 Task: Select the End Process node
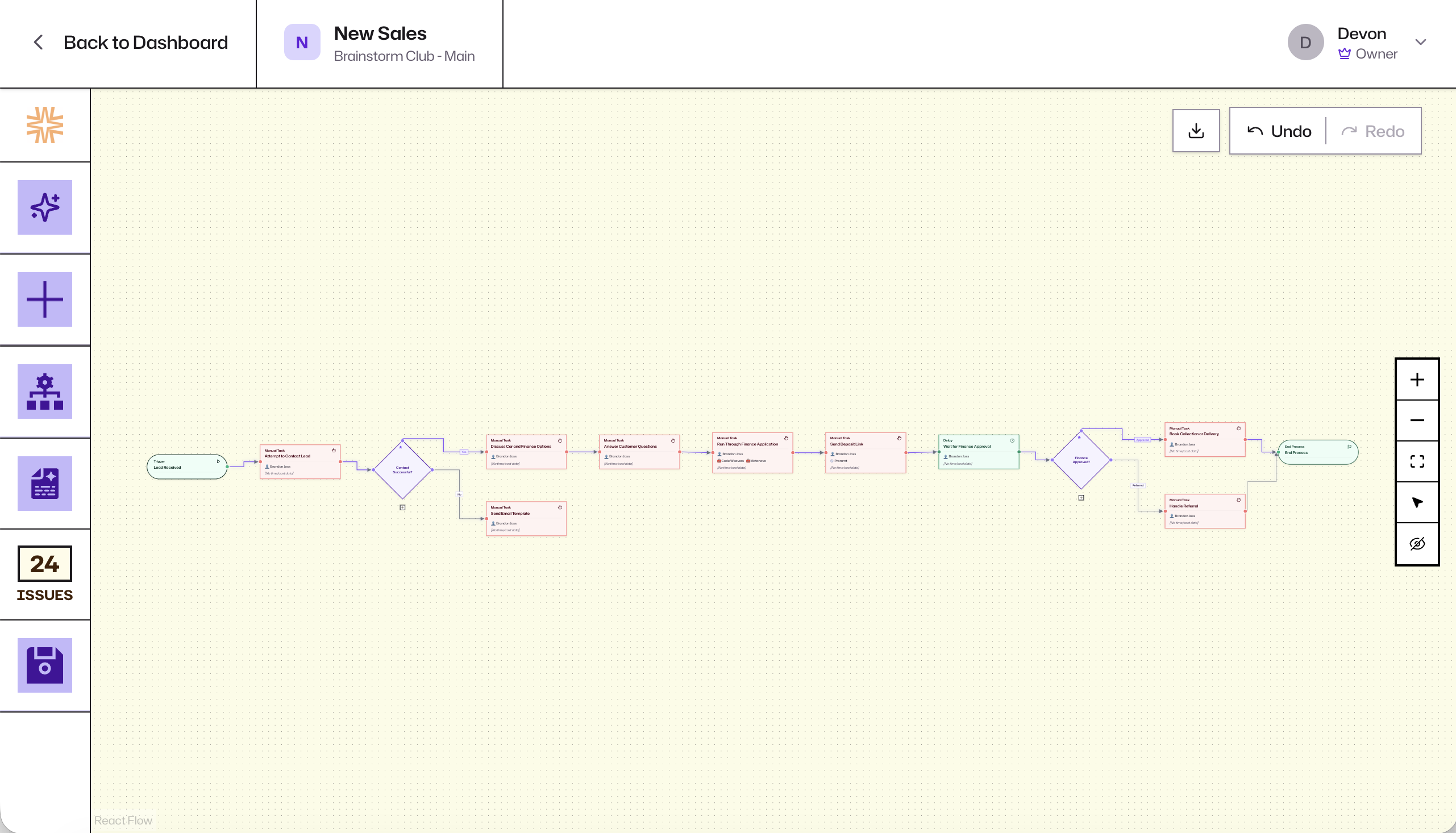click(1318, 452)
